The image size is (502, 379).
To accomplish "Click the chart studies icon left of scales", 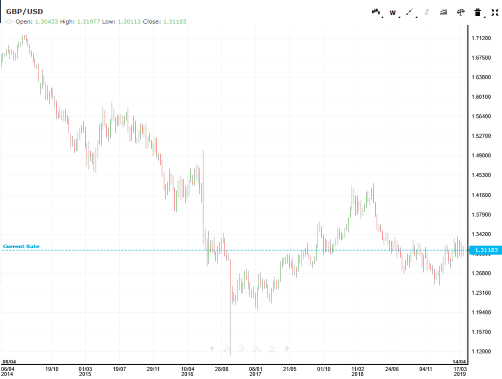I will click(x=443, y=12).
